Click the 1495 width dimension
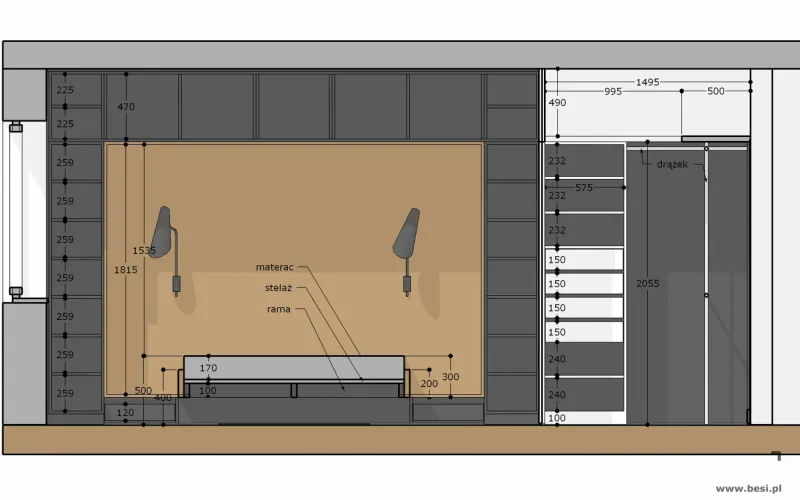This screenshot has width=800, height=500. (x=647, y=82)
